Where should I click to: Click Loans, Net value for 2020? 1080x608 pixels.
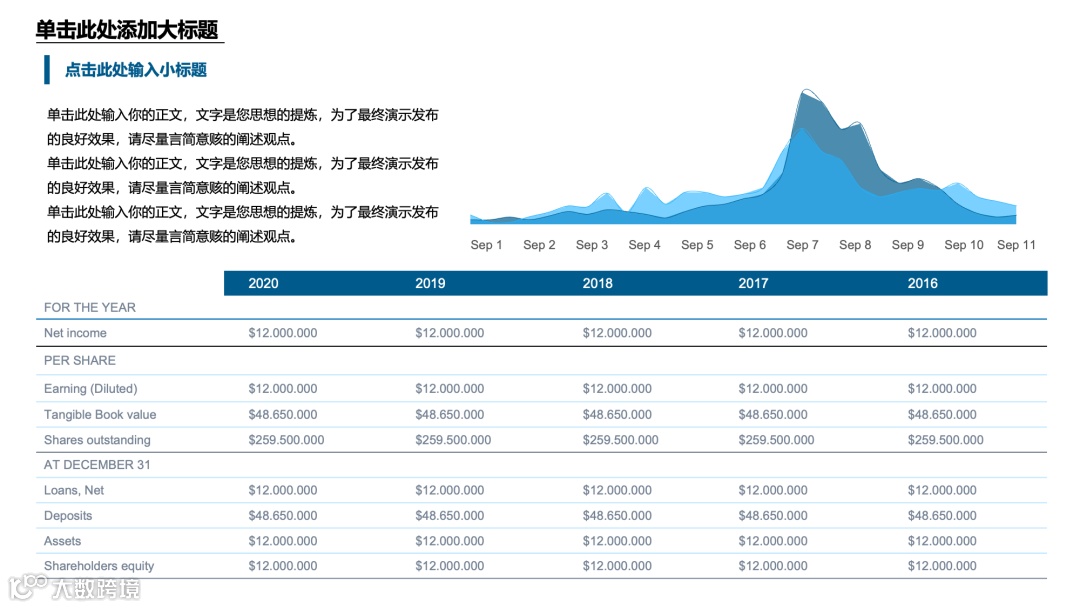[x=283, y=490]
